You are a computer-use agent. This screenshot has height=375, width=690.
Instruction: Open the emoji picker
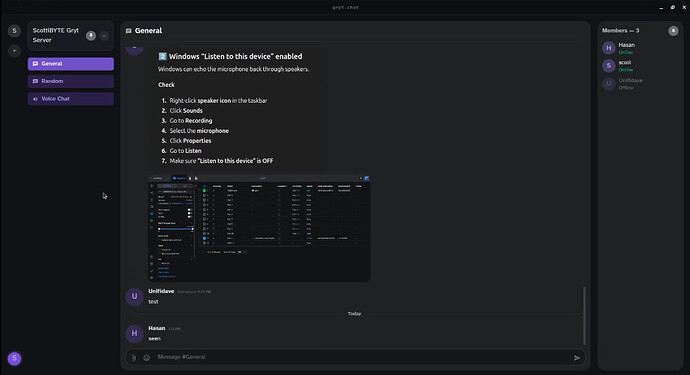pyautogui.click(x=147, y=357)
